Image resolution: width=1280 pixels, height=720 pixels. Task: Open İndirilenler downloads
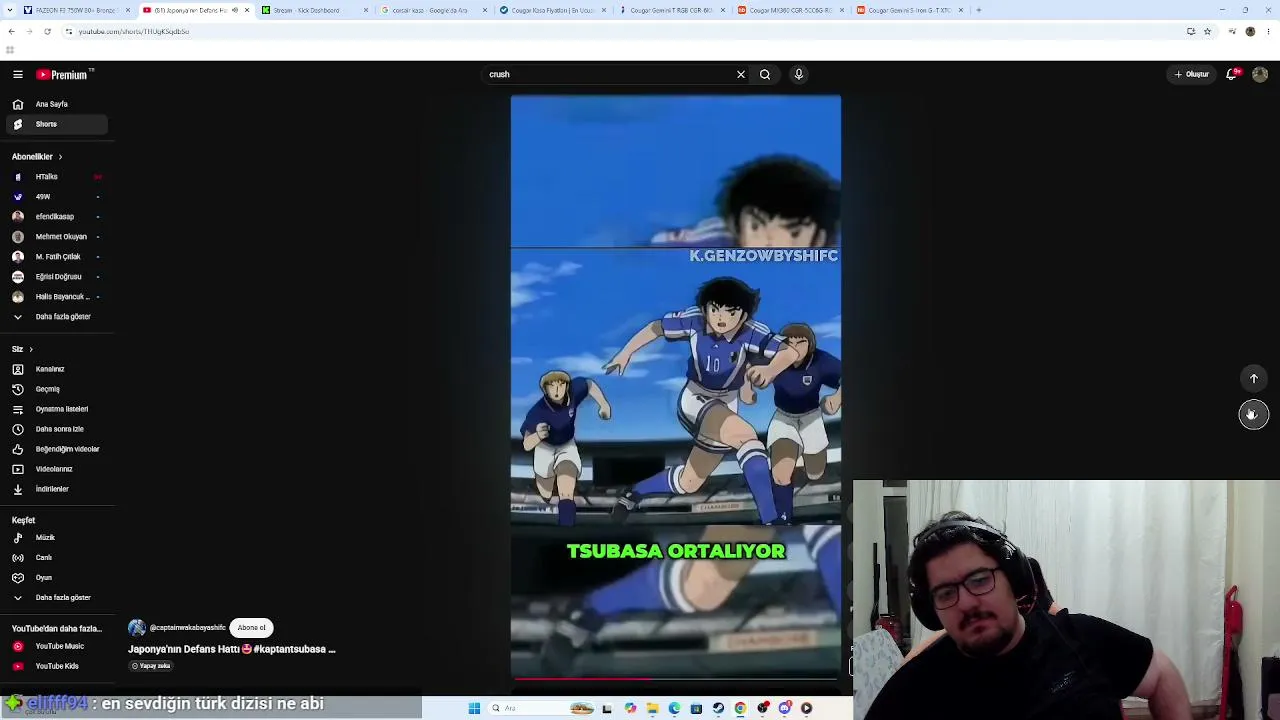tap(57, 489)
